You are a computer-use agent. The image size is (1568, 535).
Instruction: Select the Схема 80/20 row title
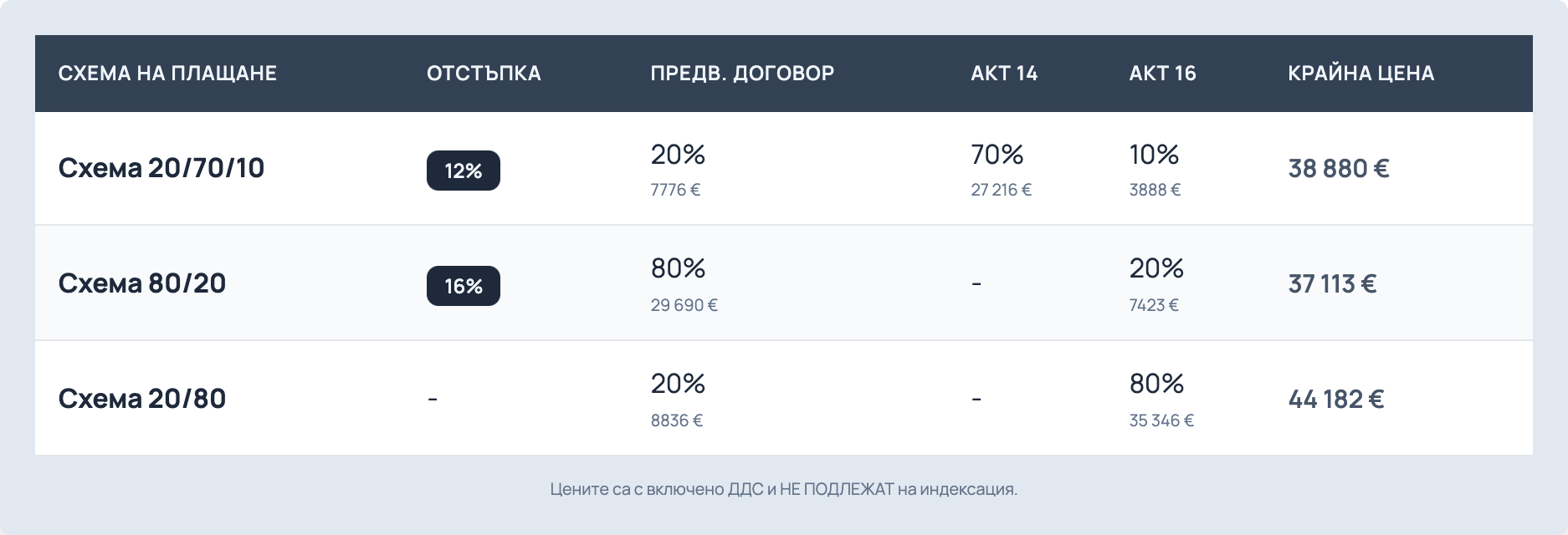coord(142,283)
